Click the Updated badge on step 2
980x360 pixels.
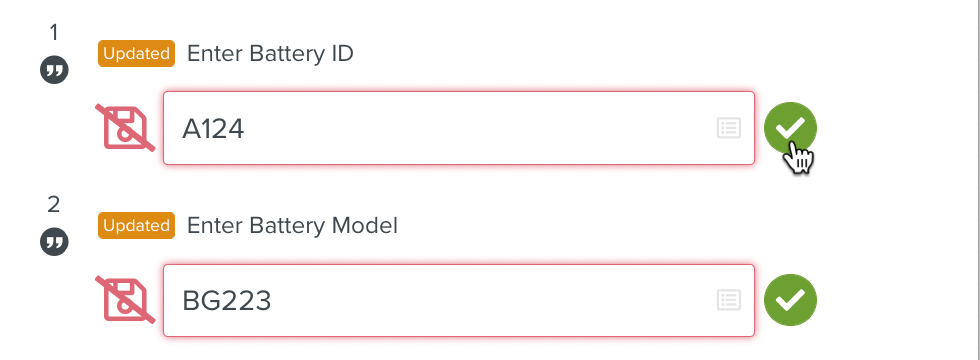pyautogui.click(x=136, y=226)
